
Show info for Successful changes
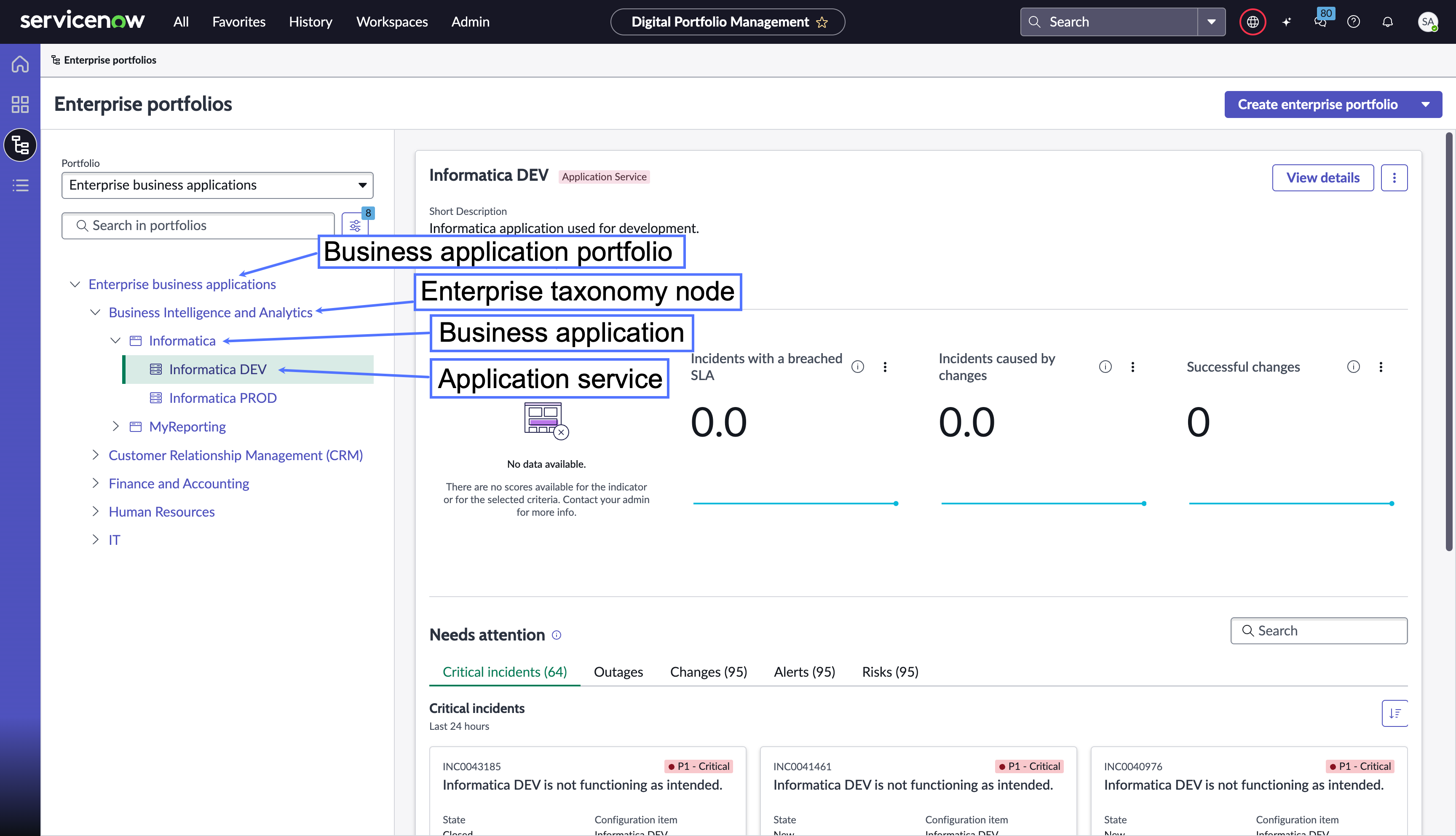click(x=1353, y=366)
